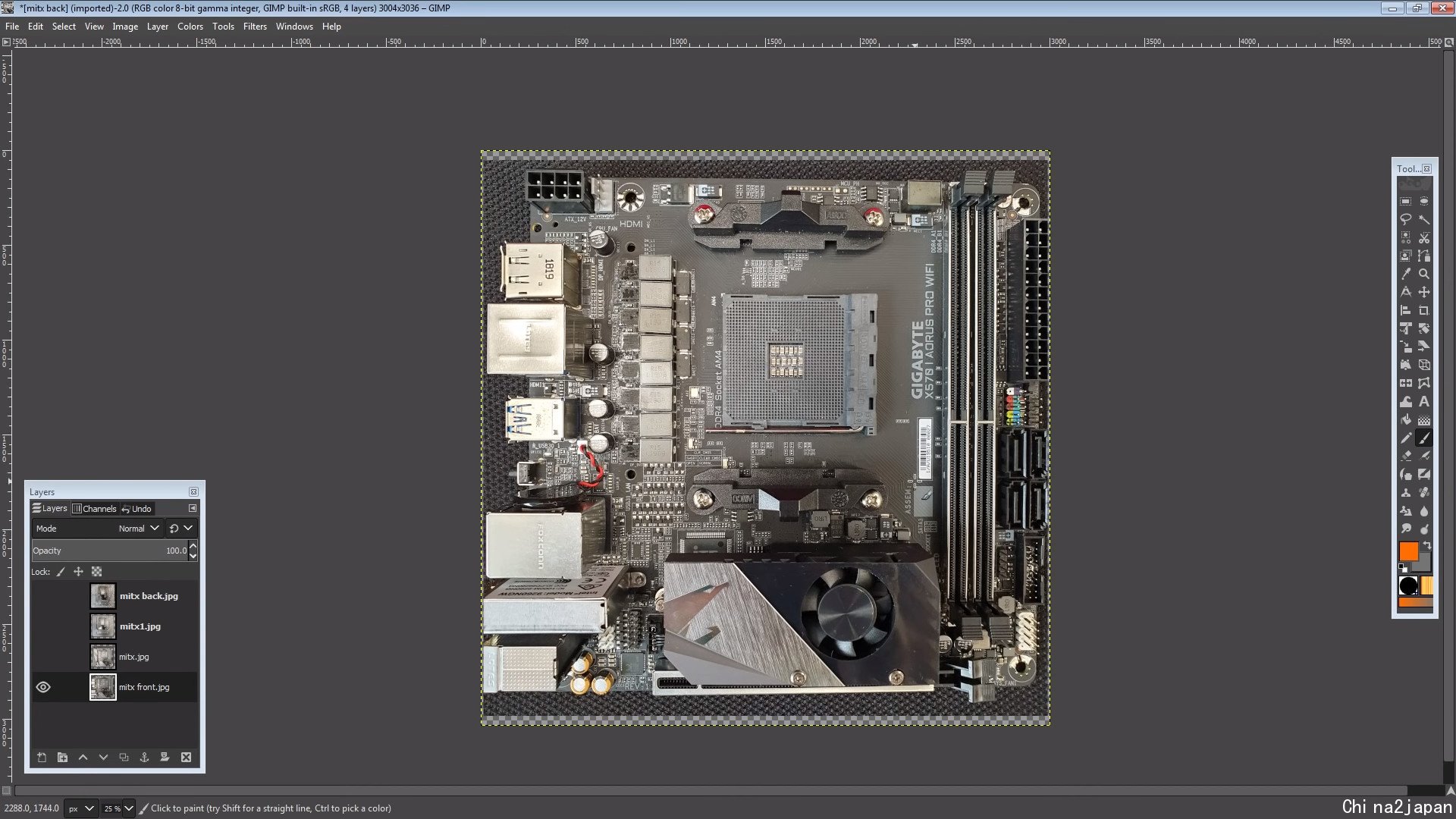This screenshot has width=1456, height=819.
Task: Choose the Alignment tool
Action: [x=1405, y=310]
